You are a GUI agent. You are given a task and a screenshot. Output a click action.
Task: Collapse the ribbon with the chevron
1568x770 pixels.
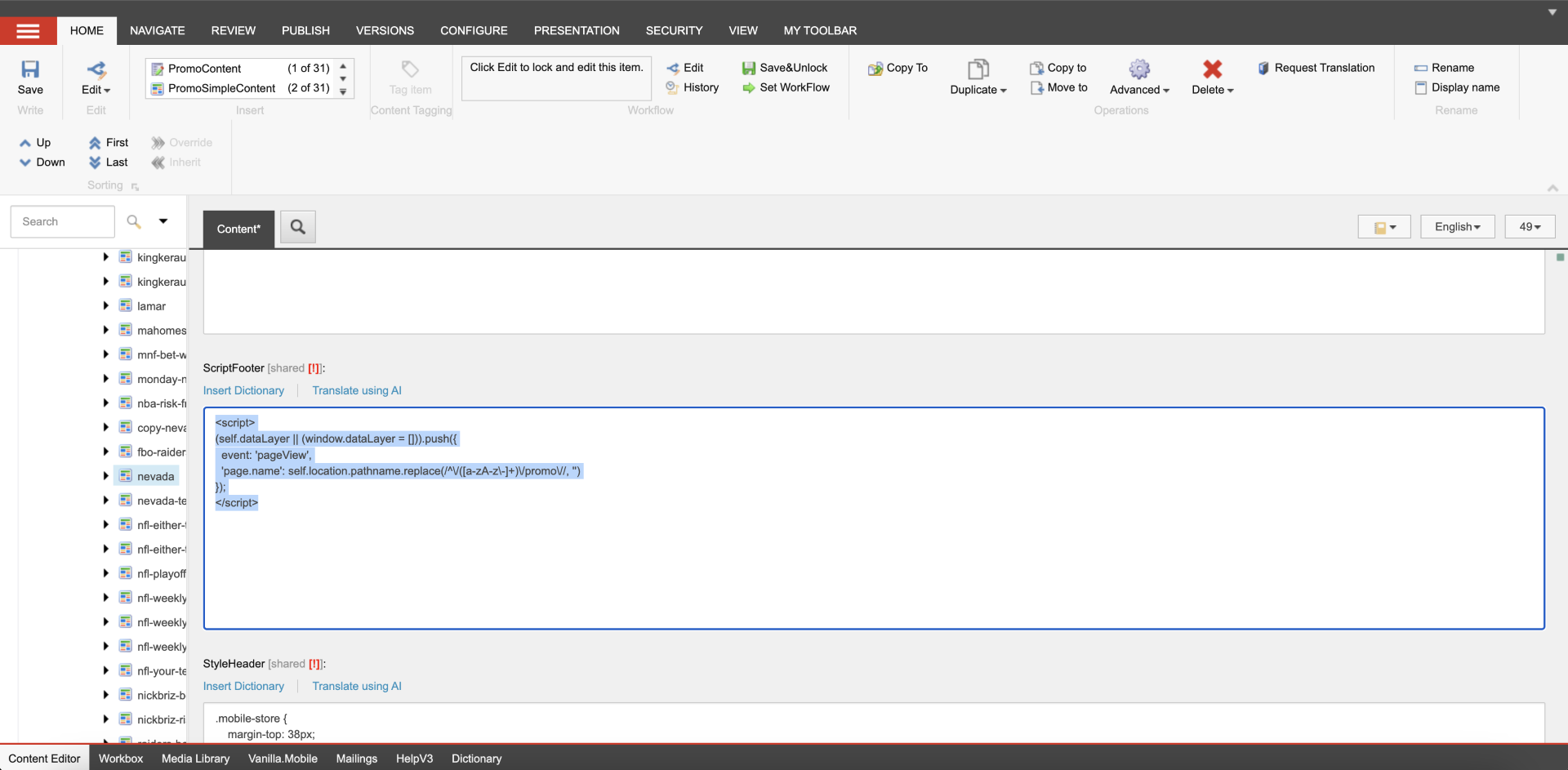[1552, 188]
